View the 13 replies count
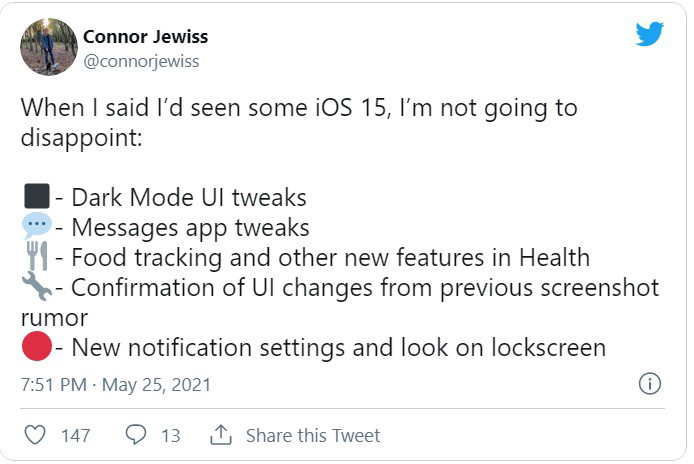The image size is (694, 464). (170, 435)
